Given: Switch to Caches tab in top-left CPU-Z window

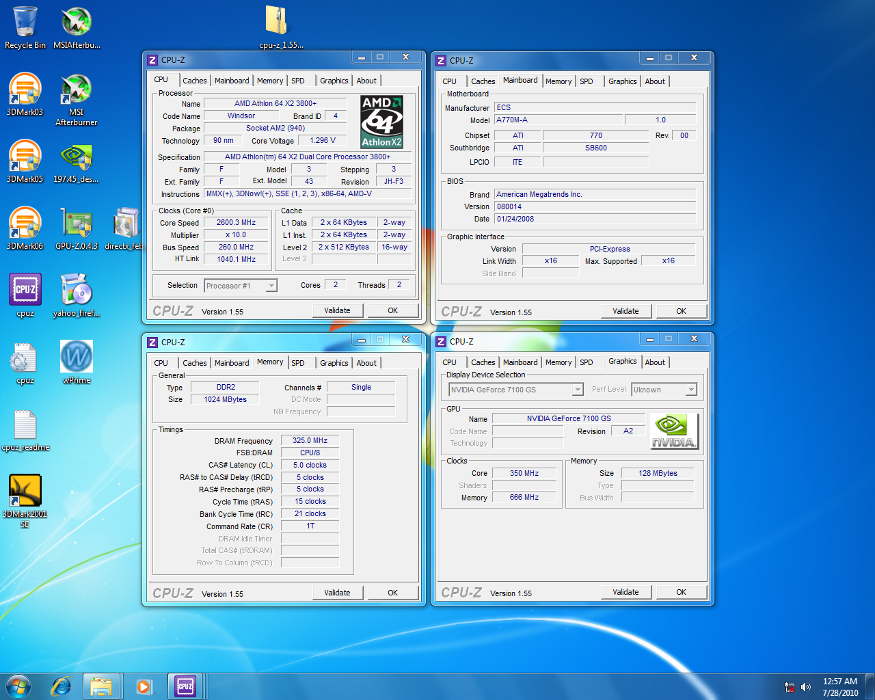Looking at the screenshot, I should click(194, 80).
